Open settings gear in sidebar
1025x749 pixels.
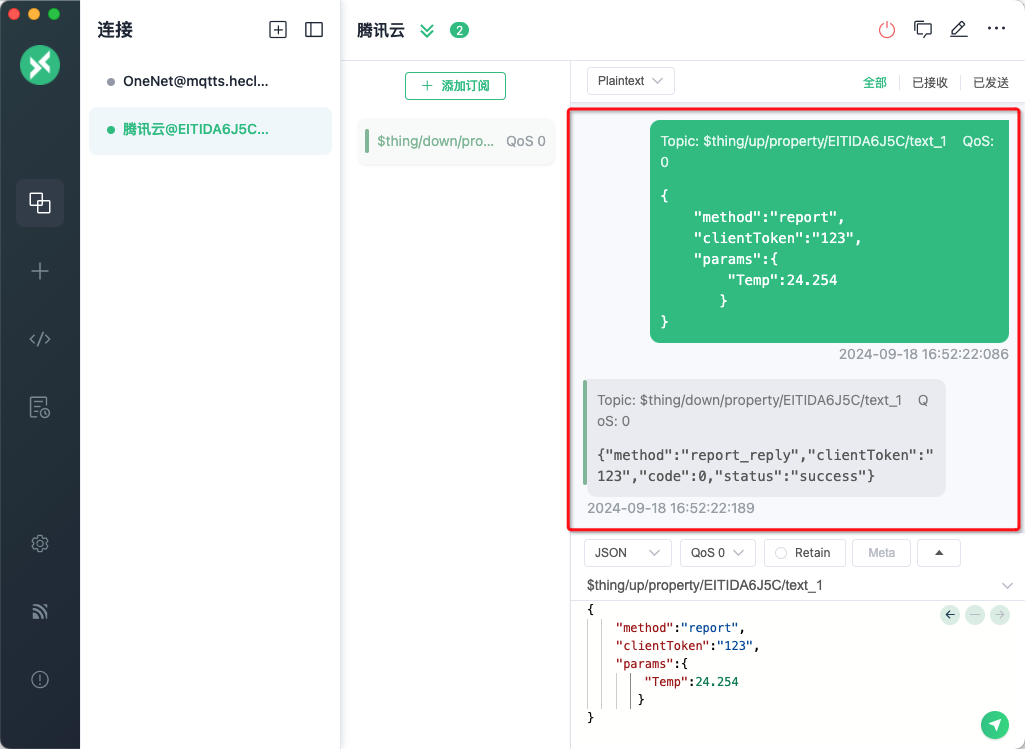[x=40, y=544]
